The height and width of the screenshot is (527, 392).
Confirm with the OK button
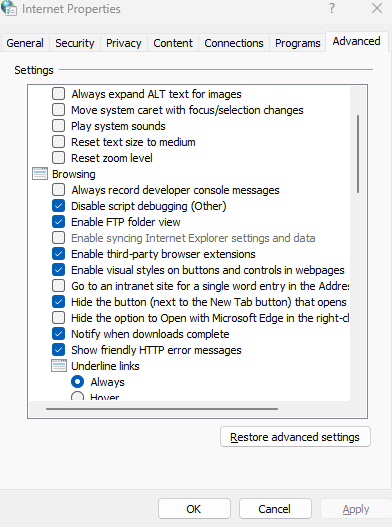click(x=194, y=509)
